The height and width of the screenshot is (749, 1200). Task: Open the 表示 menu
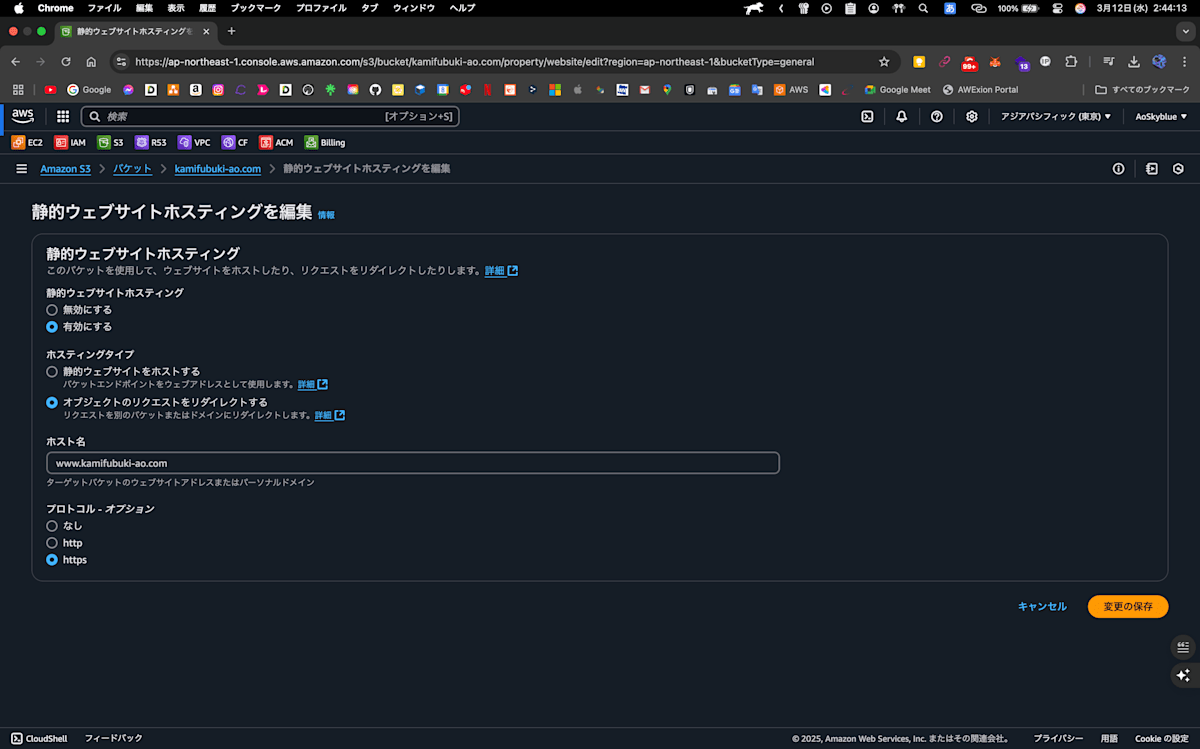(176, 8)
